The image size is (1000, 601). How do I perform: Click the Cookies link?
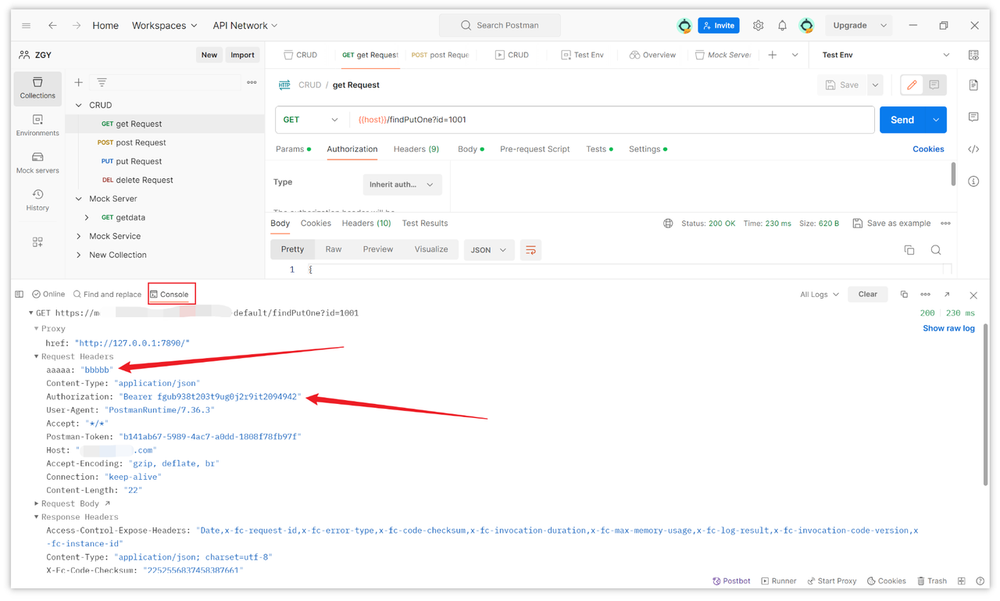point(928,149)
